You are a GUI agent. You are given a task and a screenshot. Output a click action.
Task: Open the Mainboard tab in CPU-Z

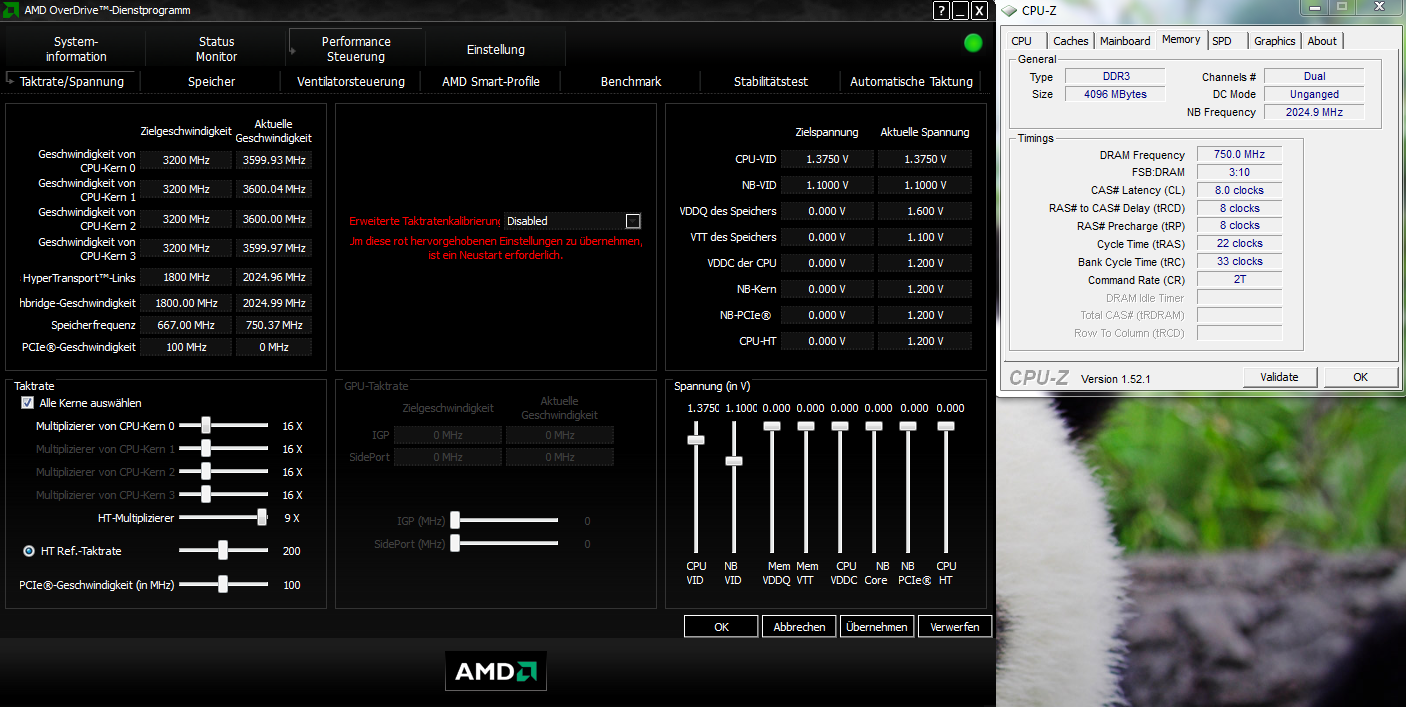[1125, 41]
